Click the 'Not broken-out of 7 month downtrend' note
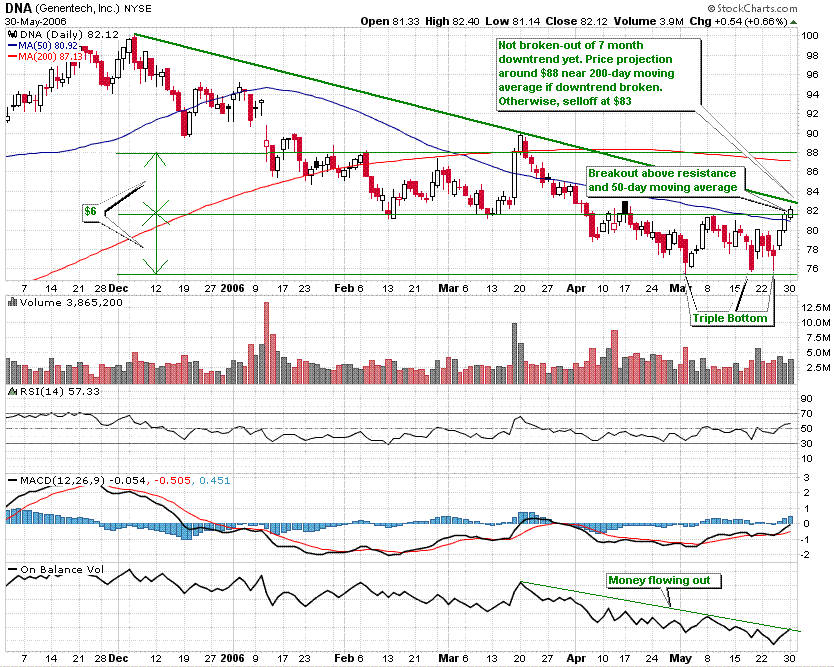 click(598, 73)
